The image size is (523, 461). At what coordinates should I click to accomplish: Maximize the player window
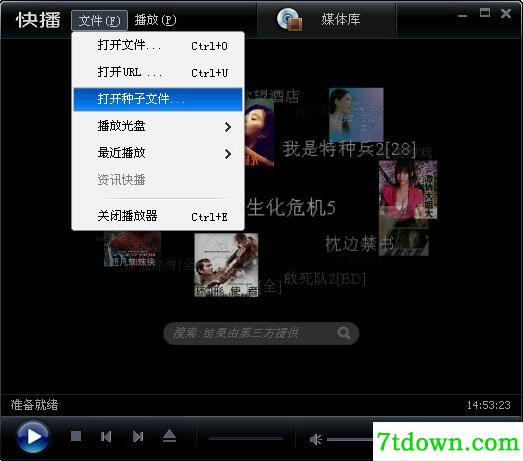[x=485, y=13]
